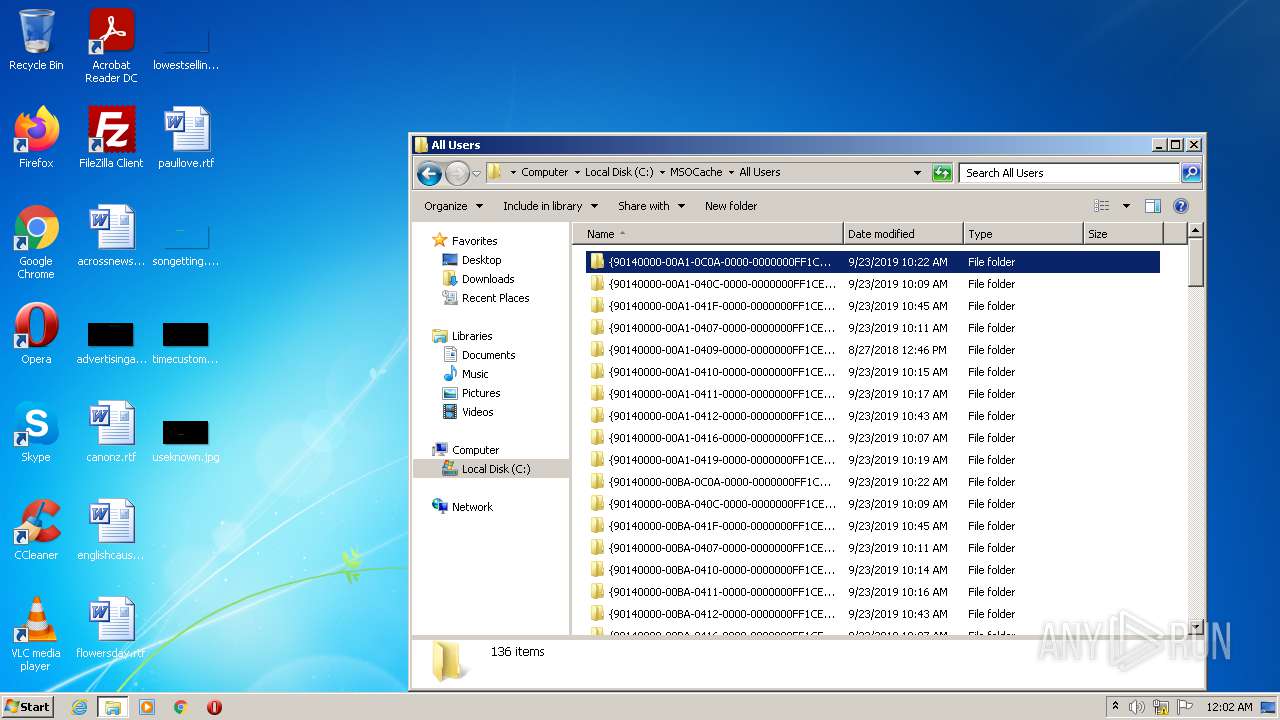Toggle the preview pane button
The width and height of the screenshot is (1280, 720).
1152,206
